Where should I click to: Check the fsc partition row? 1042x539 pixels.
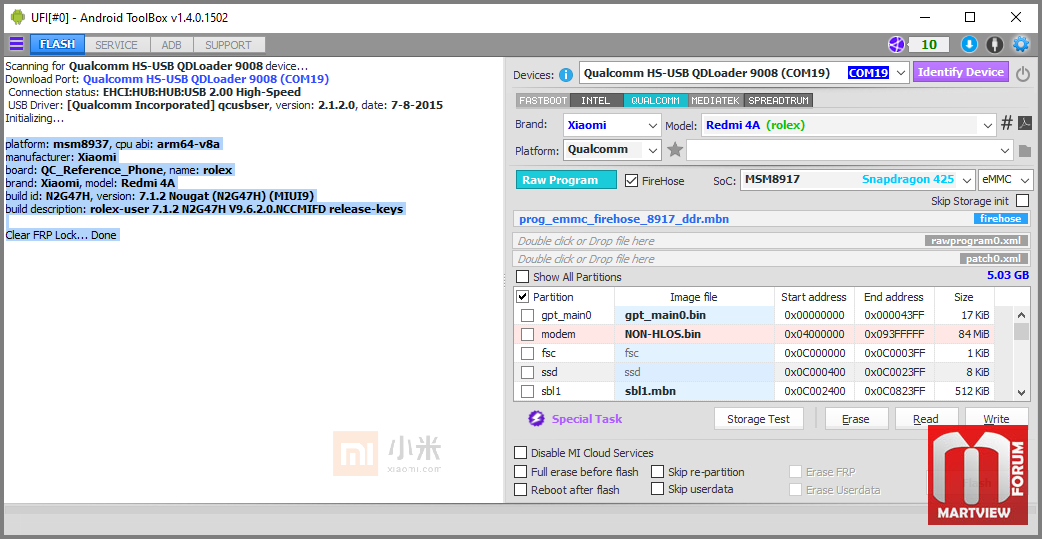pos(527,353)
